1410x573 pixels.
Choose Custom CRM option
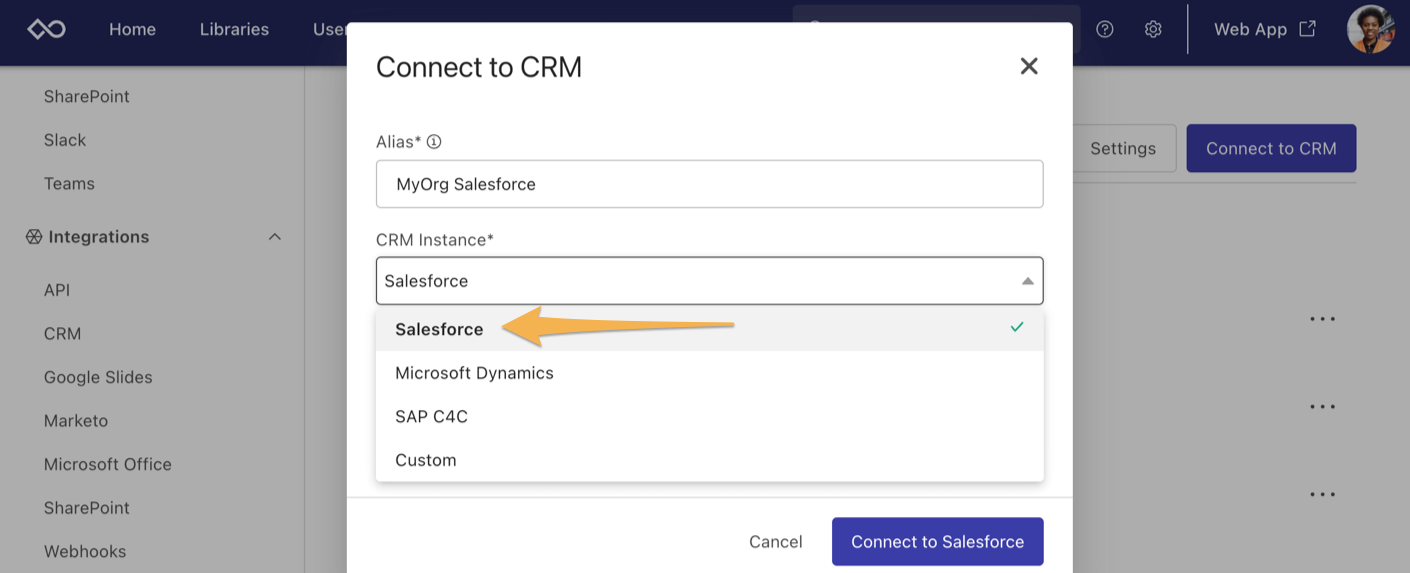click(709, 460)
